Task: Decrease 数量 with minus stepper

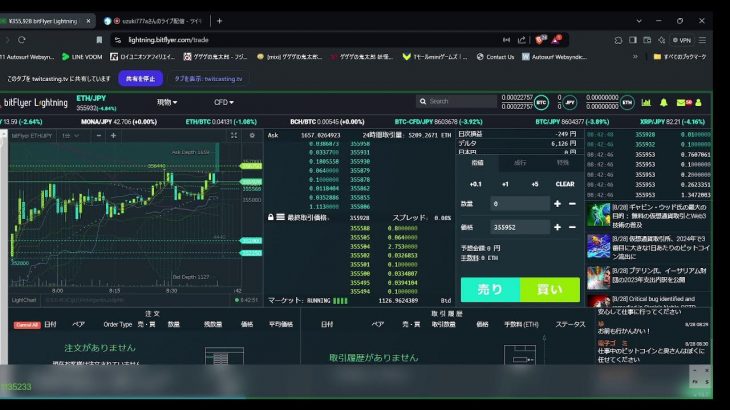Action: (572, 204)
